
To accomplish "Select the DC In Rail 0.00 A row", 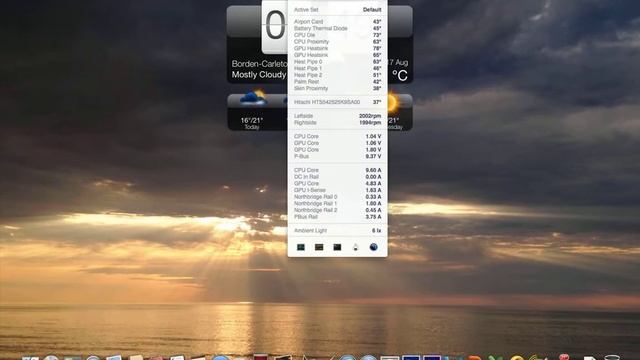I will 338,177.
